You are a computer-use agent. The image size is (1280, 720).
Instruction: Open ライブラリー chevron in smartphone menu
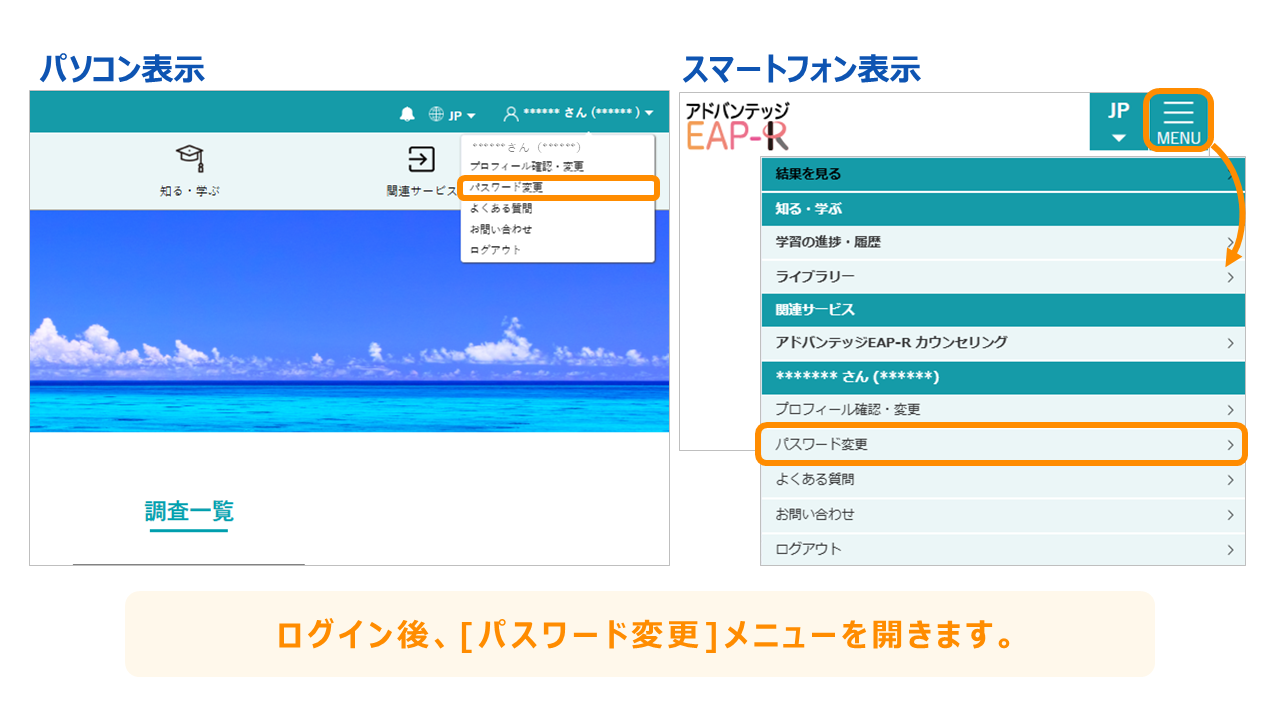coord(1231,277)
